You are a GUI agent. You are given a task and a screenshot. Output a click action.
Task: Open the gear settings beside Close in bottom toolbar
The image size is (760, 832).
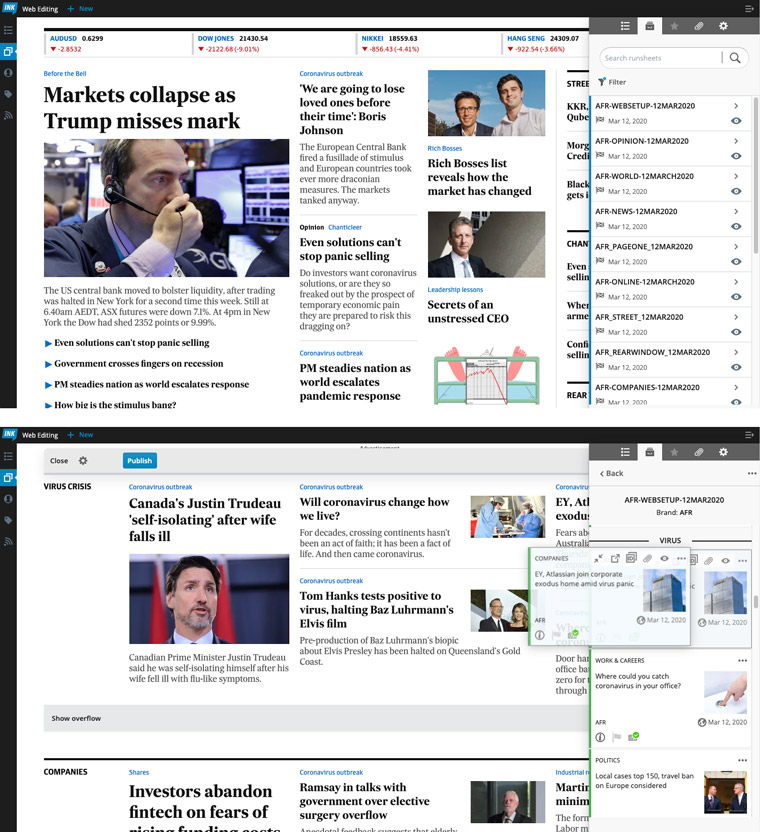(83, 461)
